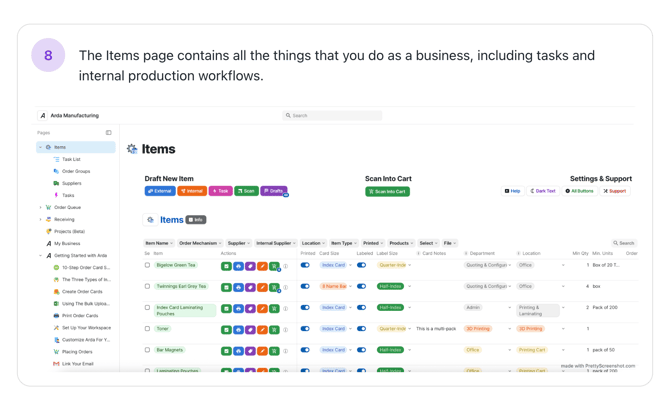Click the sidebar collapse icon beside Pages
The height and width of the screenshot is (406, 670).
tap(109, 132)
